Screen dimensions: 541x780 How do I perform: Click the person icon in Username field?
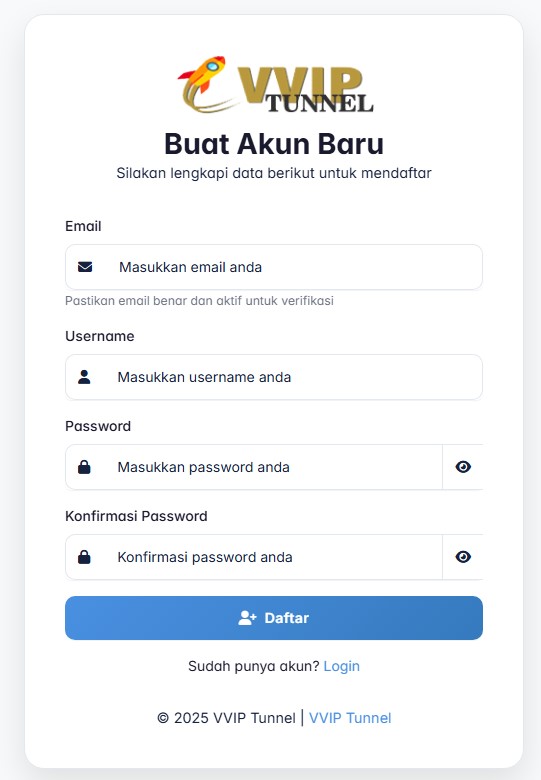click(85, 377)
